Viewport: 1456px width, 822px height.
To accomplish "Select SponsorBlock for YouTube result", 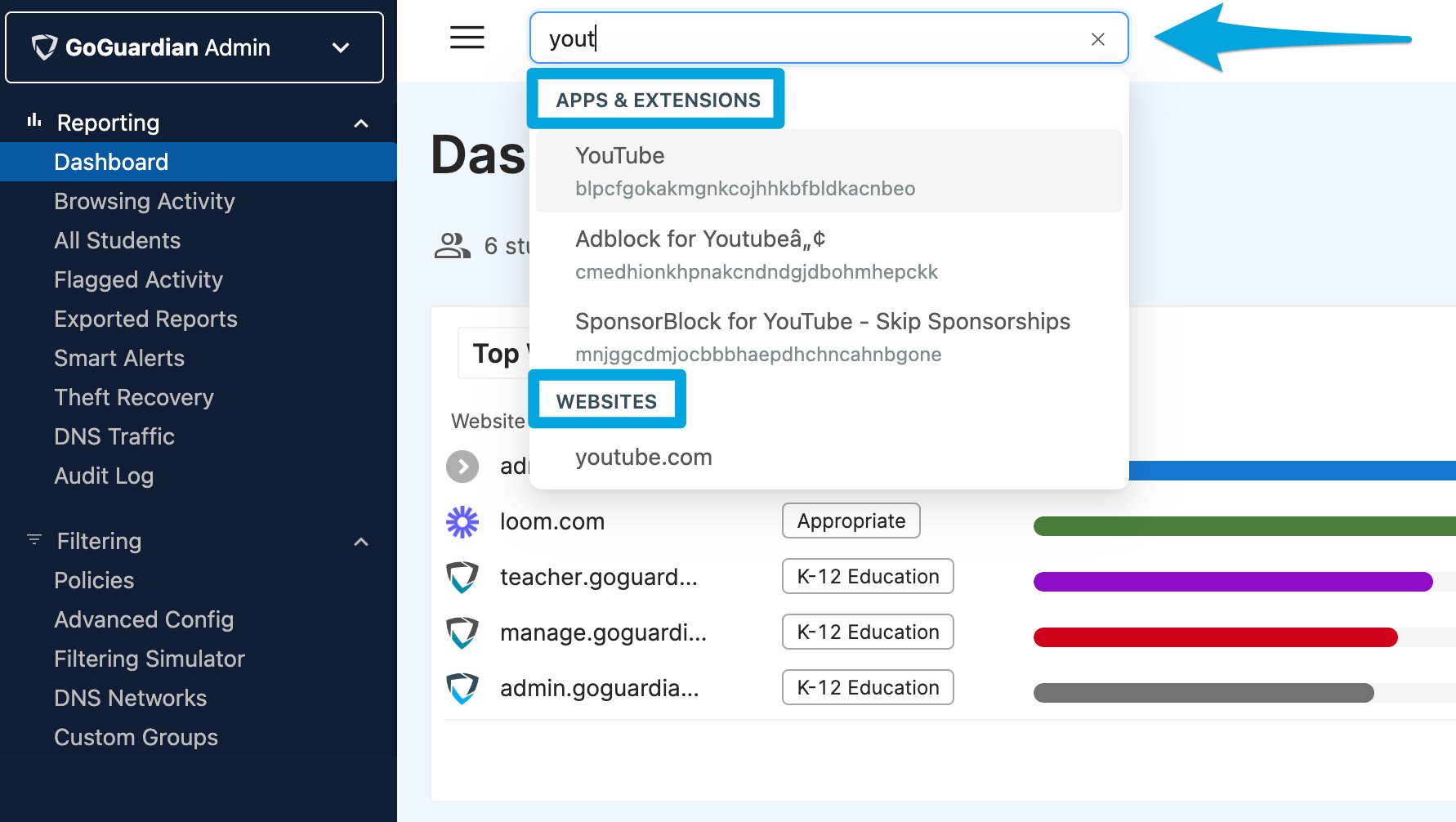I will [x=828, y=337].
